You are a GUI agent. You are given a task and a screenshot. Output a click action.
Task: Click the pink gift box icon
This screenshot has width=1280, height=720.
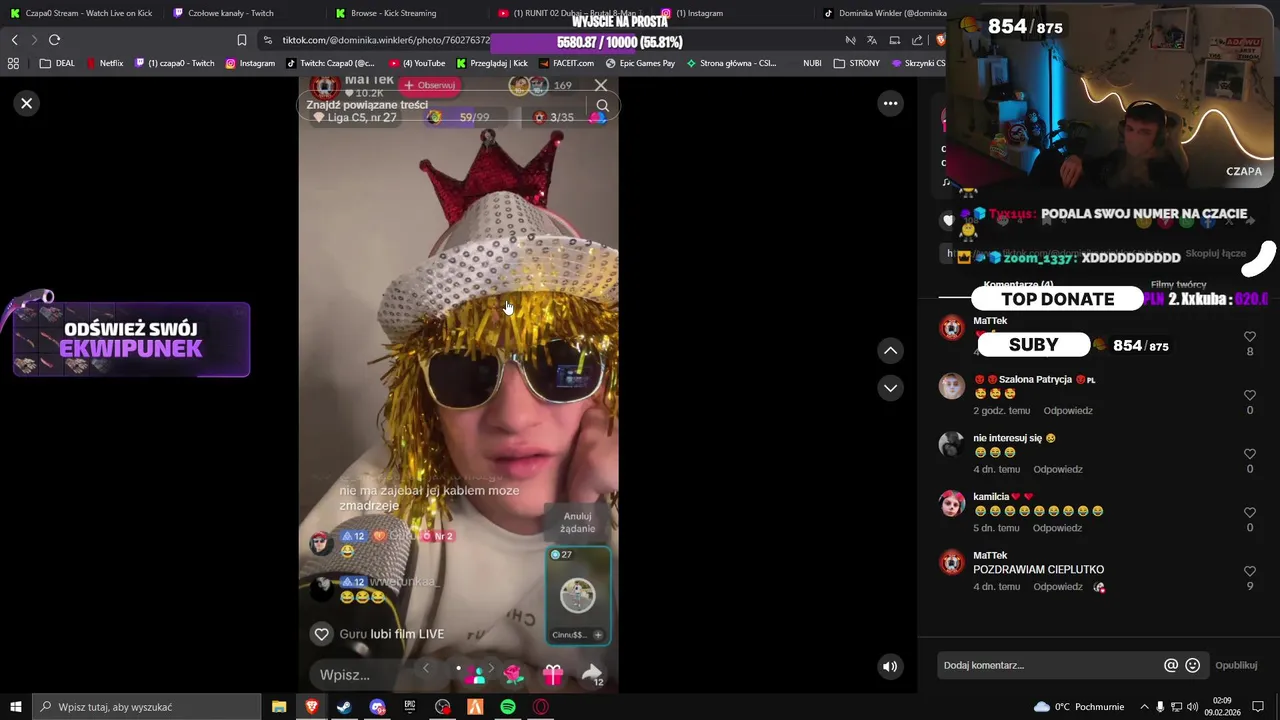click(x=553, y=675)
